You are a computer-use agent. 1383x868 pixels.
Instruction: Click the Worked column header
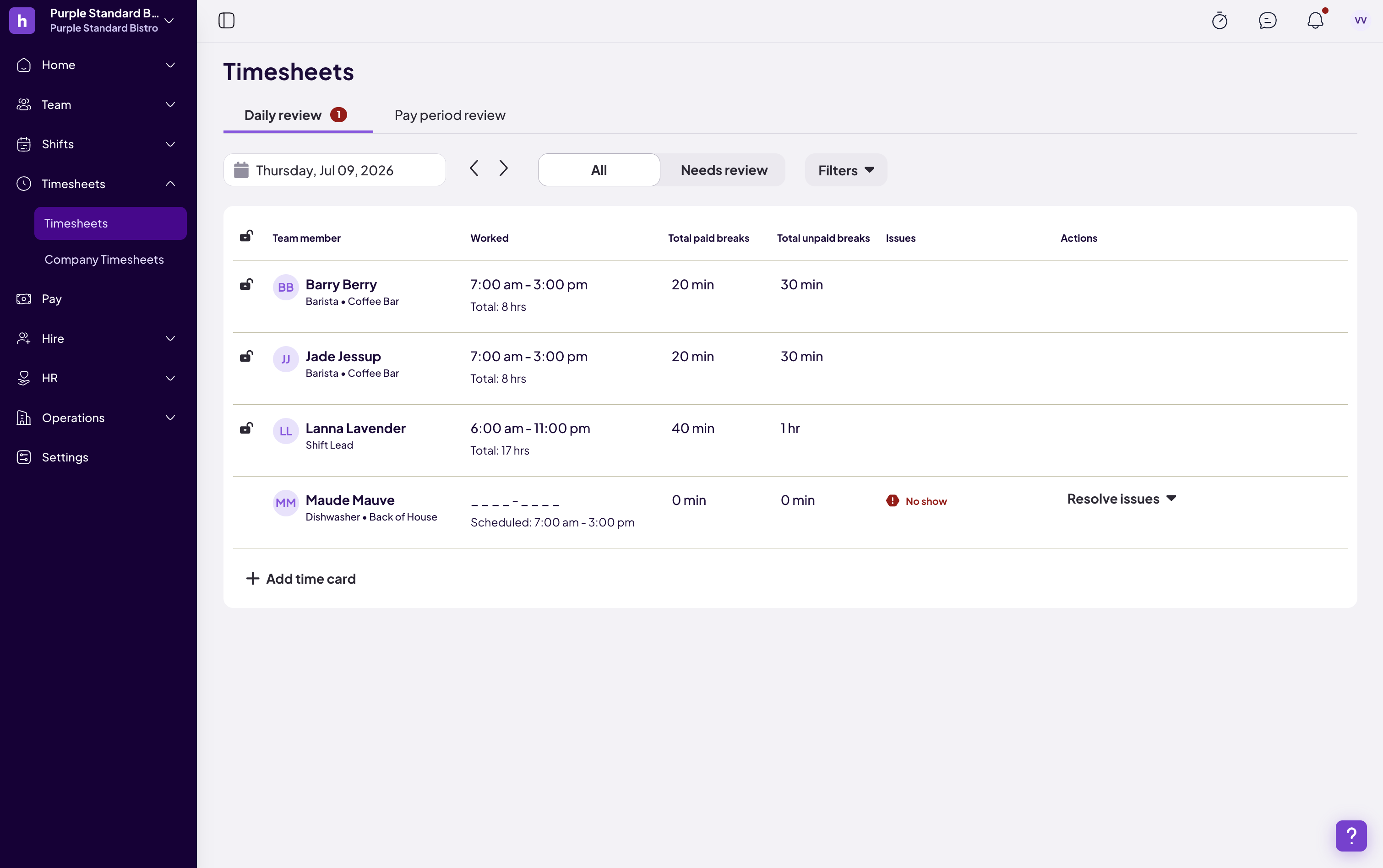coord(489,238)
